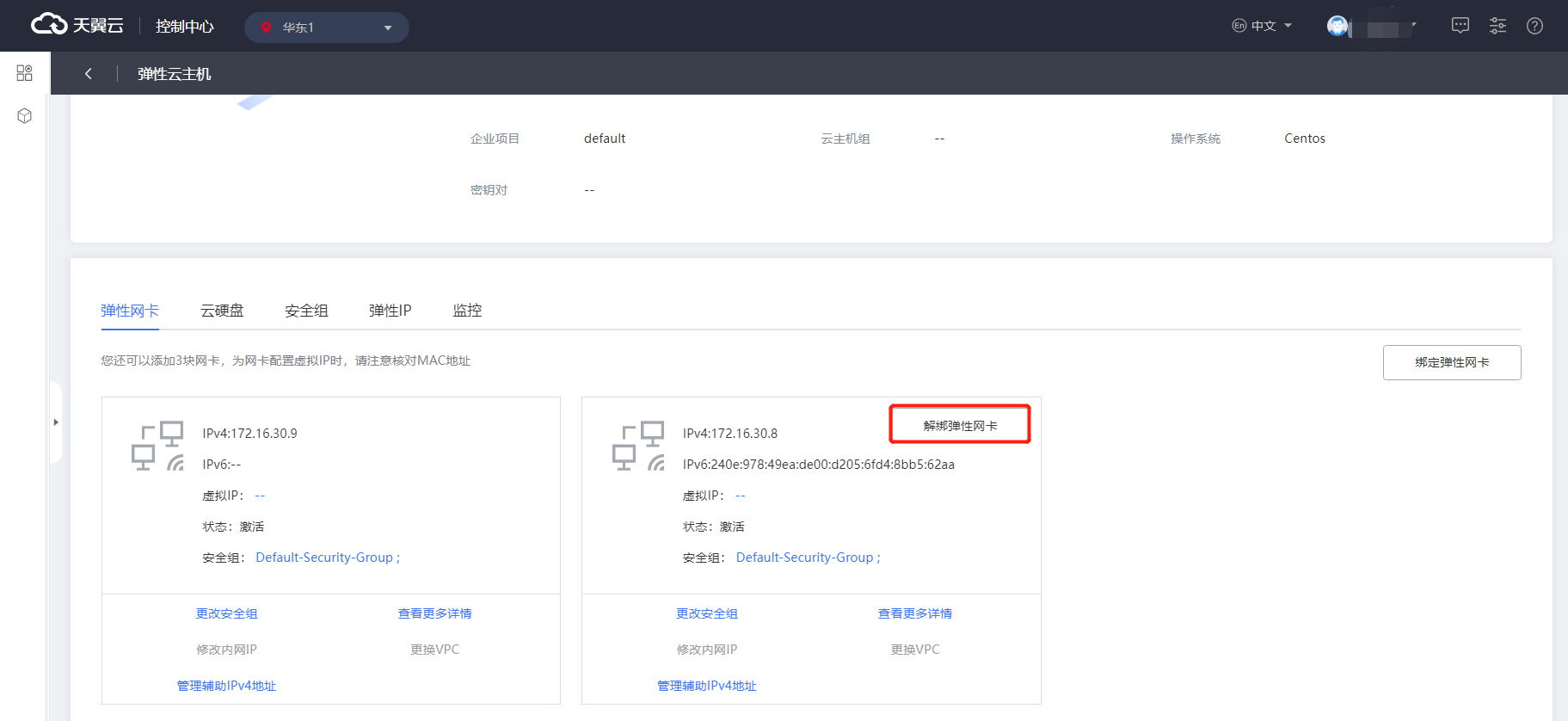Viewport: 1568px width, 721px height.
Task: Open the settings sliders icon
Action: click(1497, 26)
